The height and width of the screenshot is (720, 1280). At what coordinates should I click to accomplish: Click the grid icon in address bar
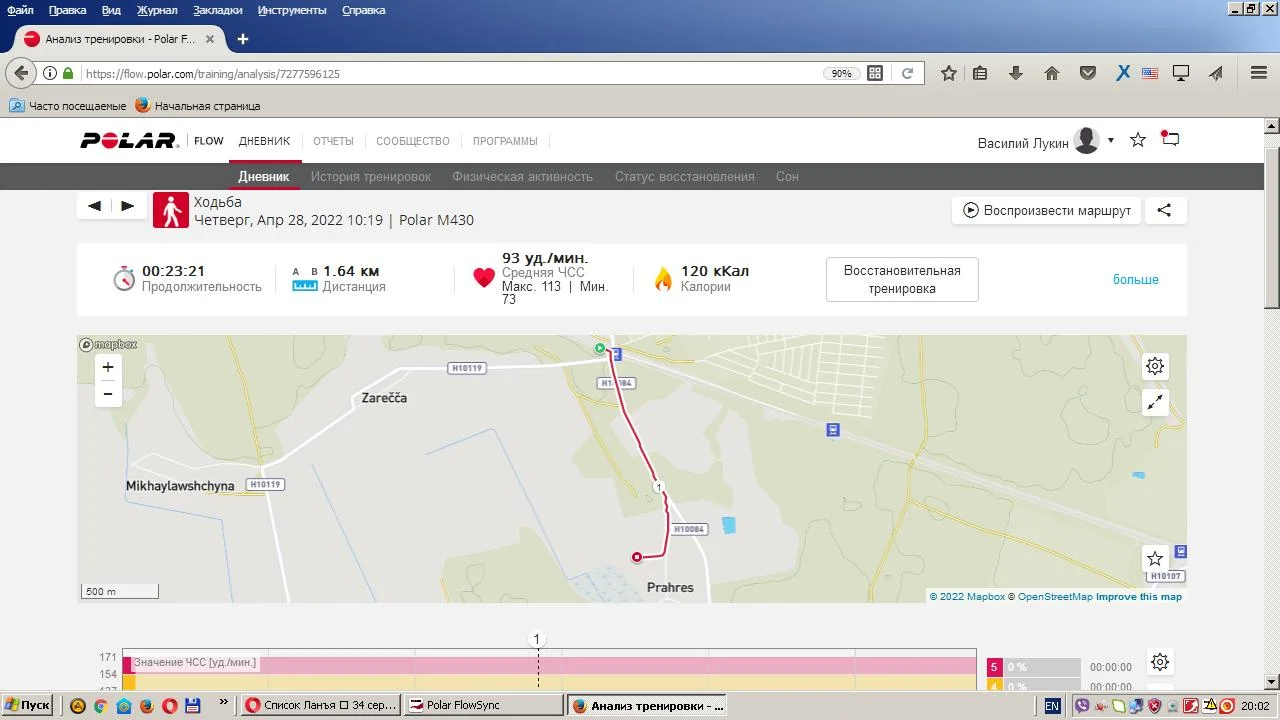tap(875, 73)
